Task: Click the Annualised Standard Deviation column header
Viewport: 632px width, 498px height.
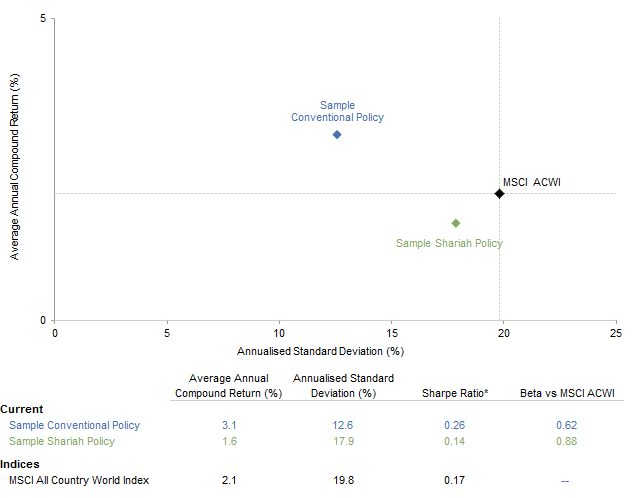Action: (344, 385)
